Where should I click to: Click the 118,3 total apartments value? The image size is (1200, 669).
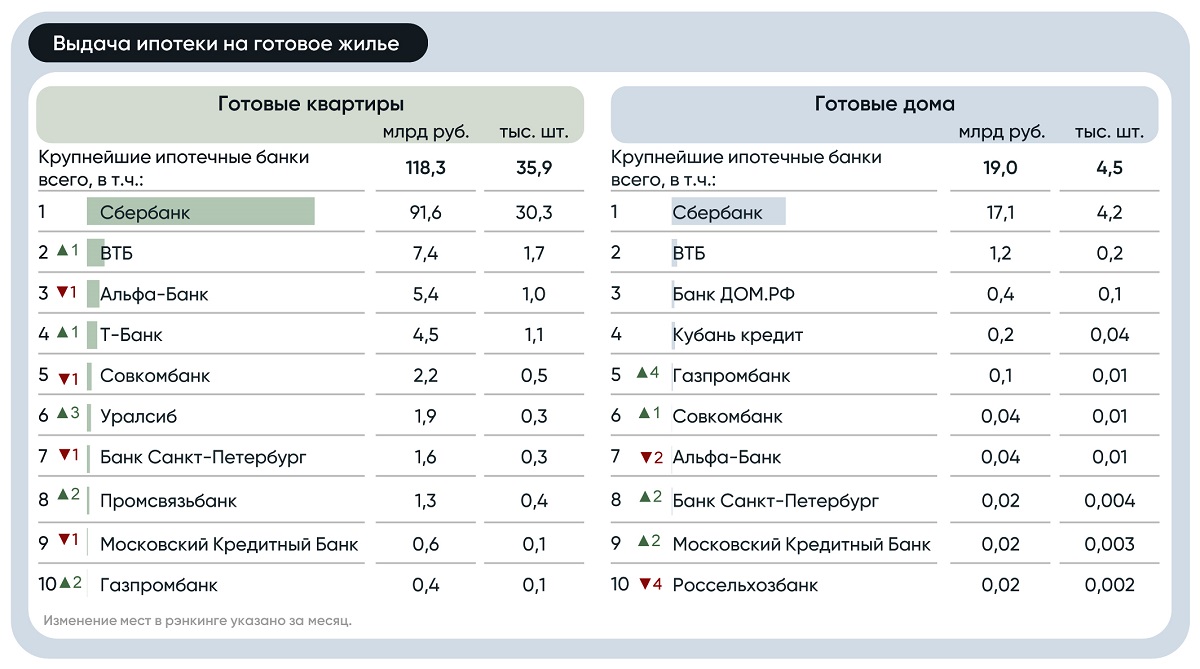425,168
